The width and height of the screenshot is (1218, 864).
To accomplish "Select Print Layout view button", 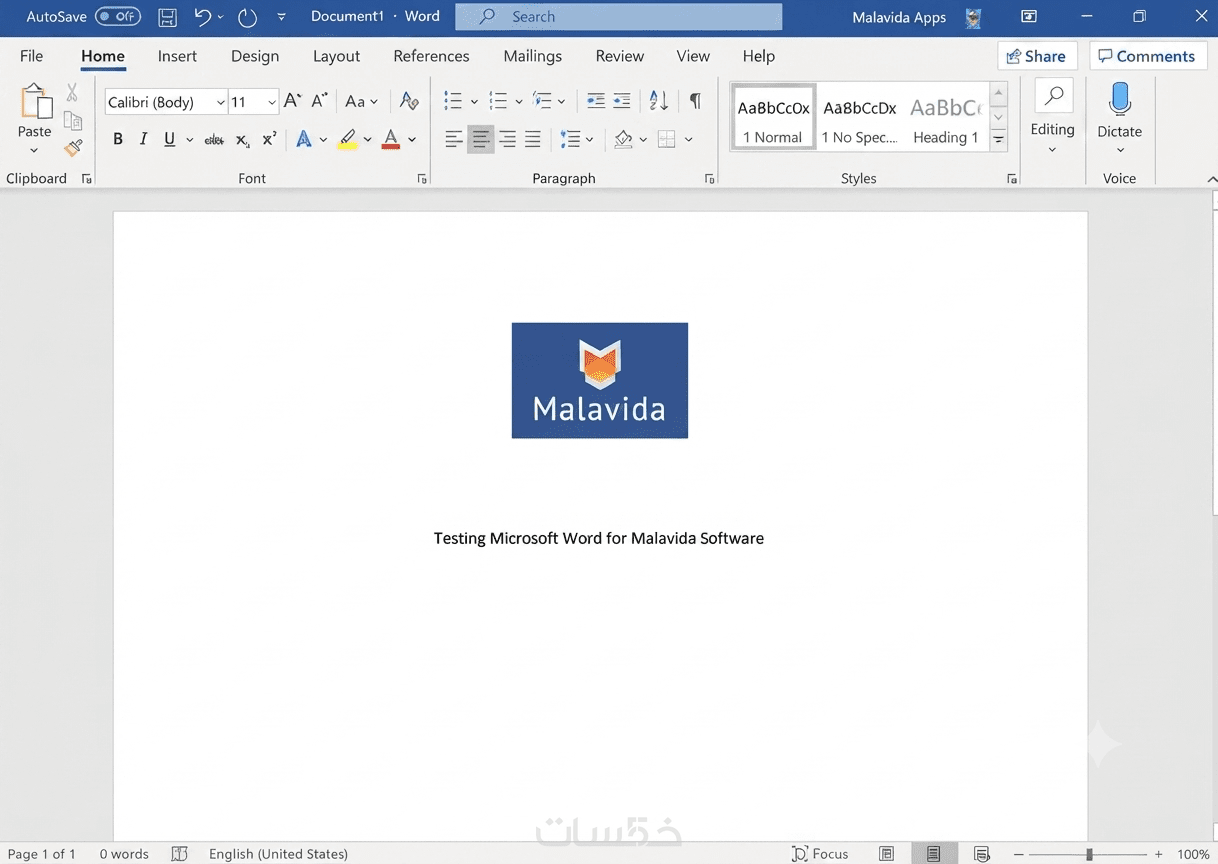I will (933, 854).
